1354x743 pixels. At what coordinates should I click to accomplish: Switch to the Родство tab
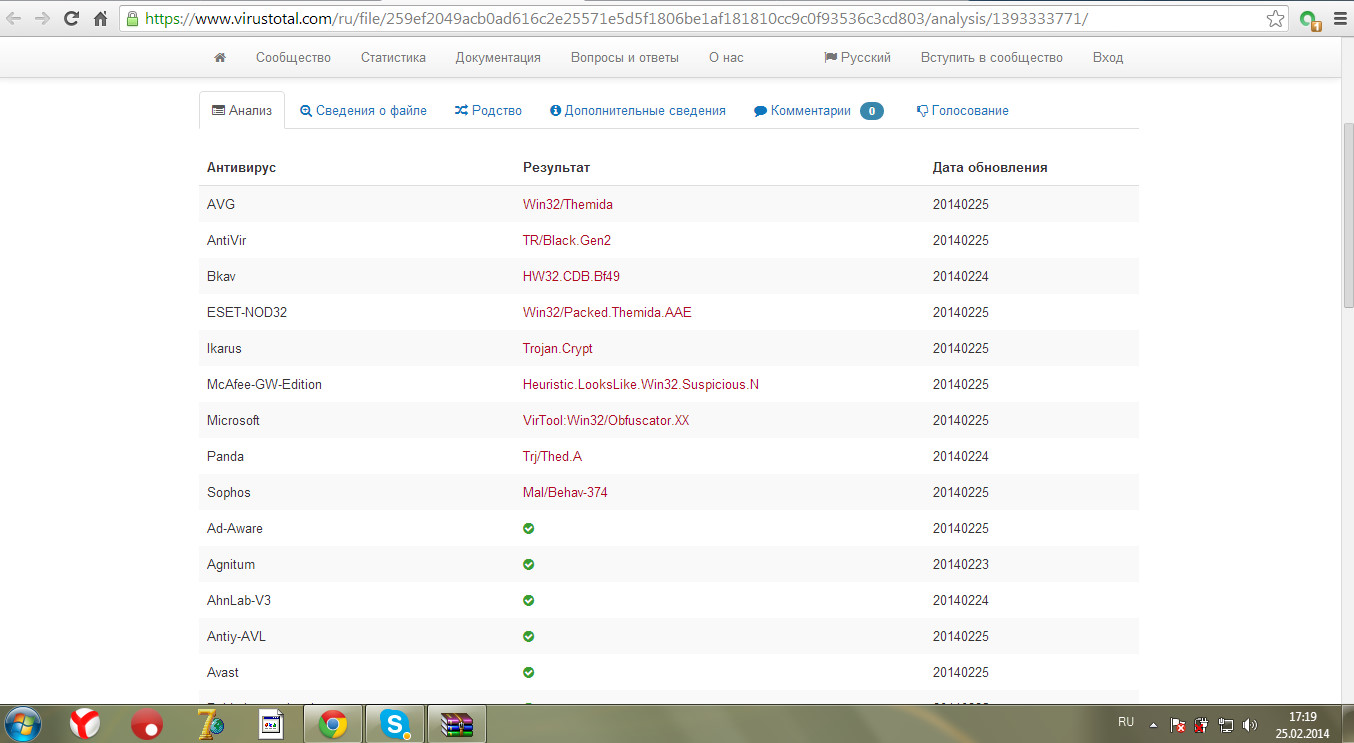coord(488,111)
